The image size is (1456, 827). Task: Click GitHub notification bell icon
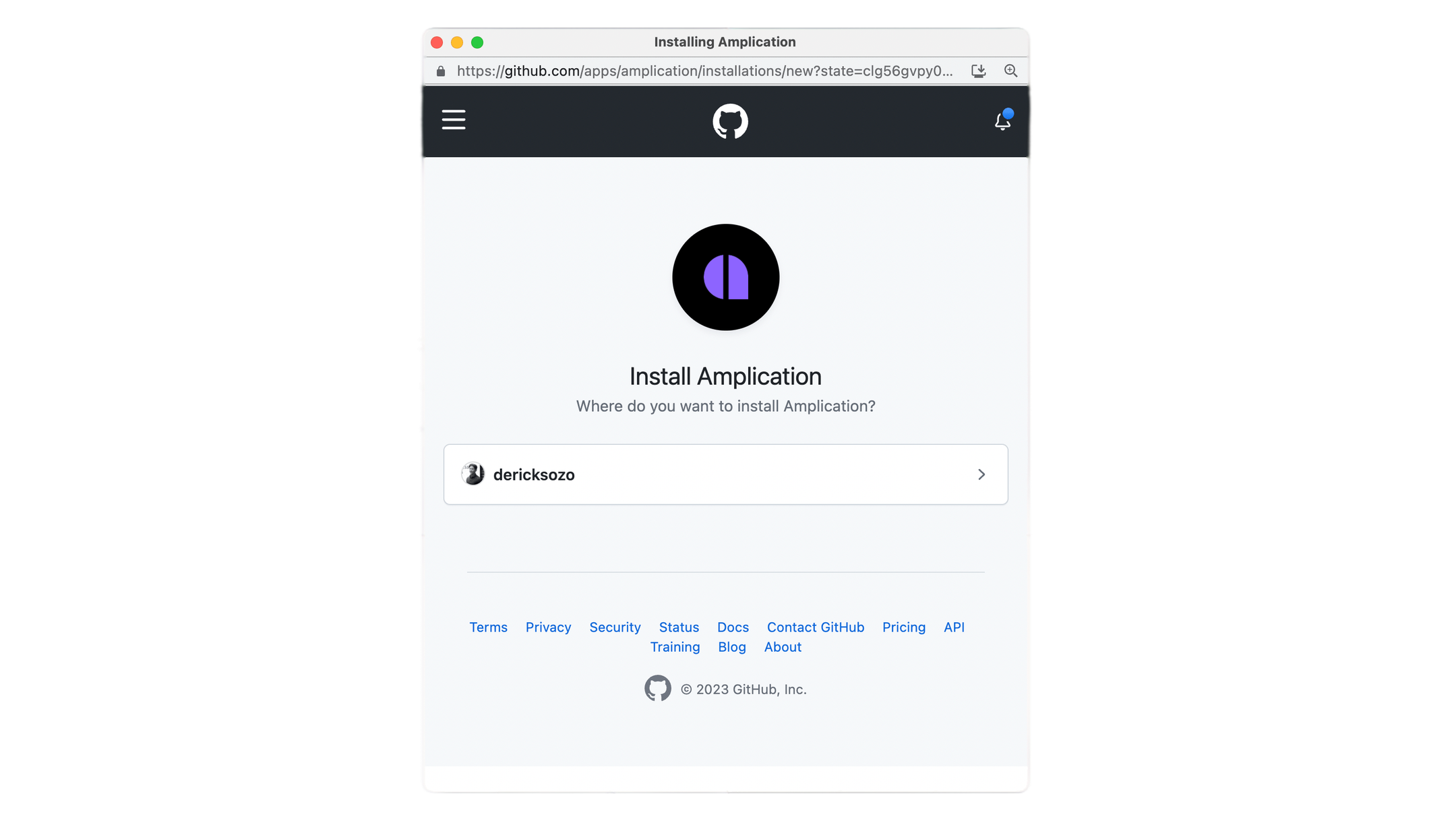point(1002,120)
